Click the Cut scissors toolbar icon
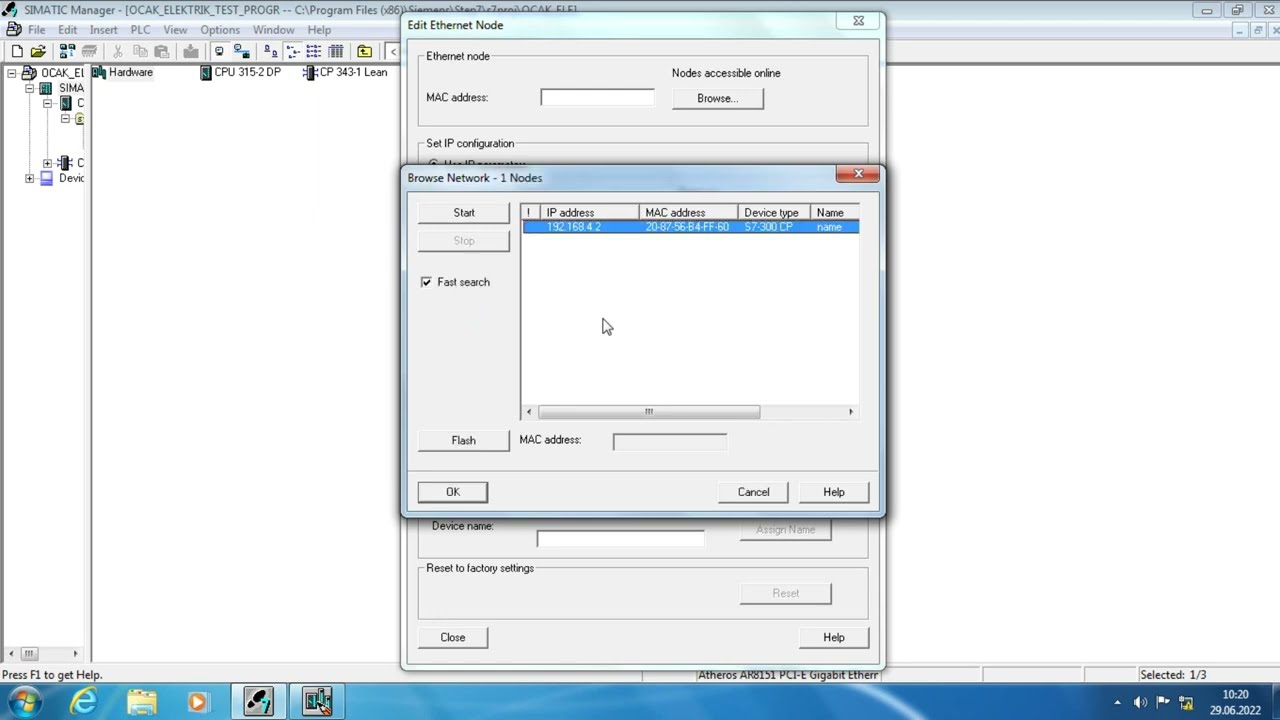This screenshot has width=1280, height=720. click(x=117, y=52)
